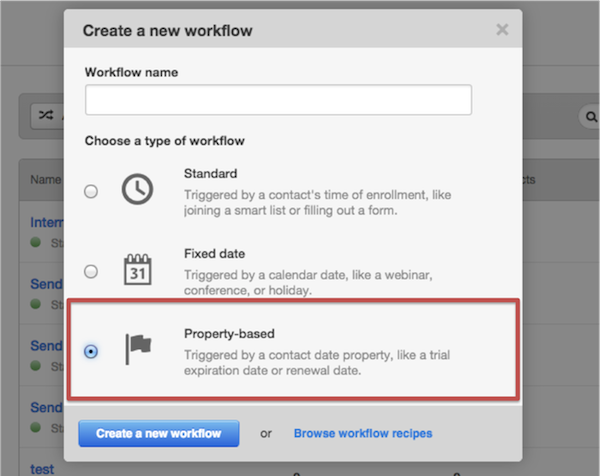The height and width of the screenshot is (476, 600).
Task: Select the Fixed date radio button
Action: click(92, 271)
